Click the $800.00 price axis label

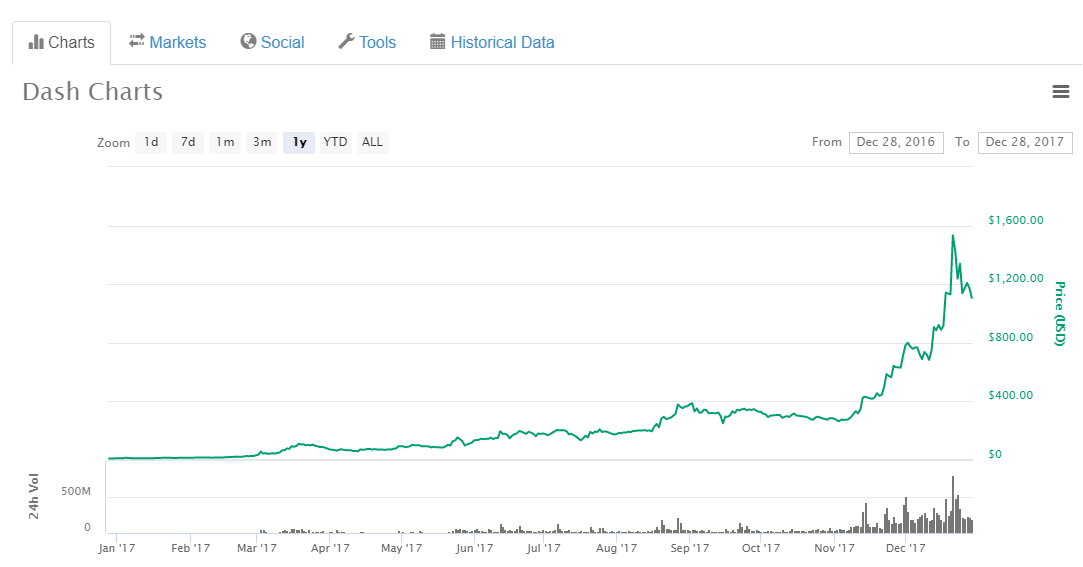click(1011, 337)
